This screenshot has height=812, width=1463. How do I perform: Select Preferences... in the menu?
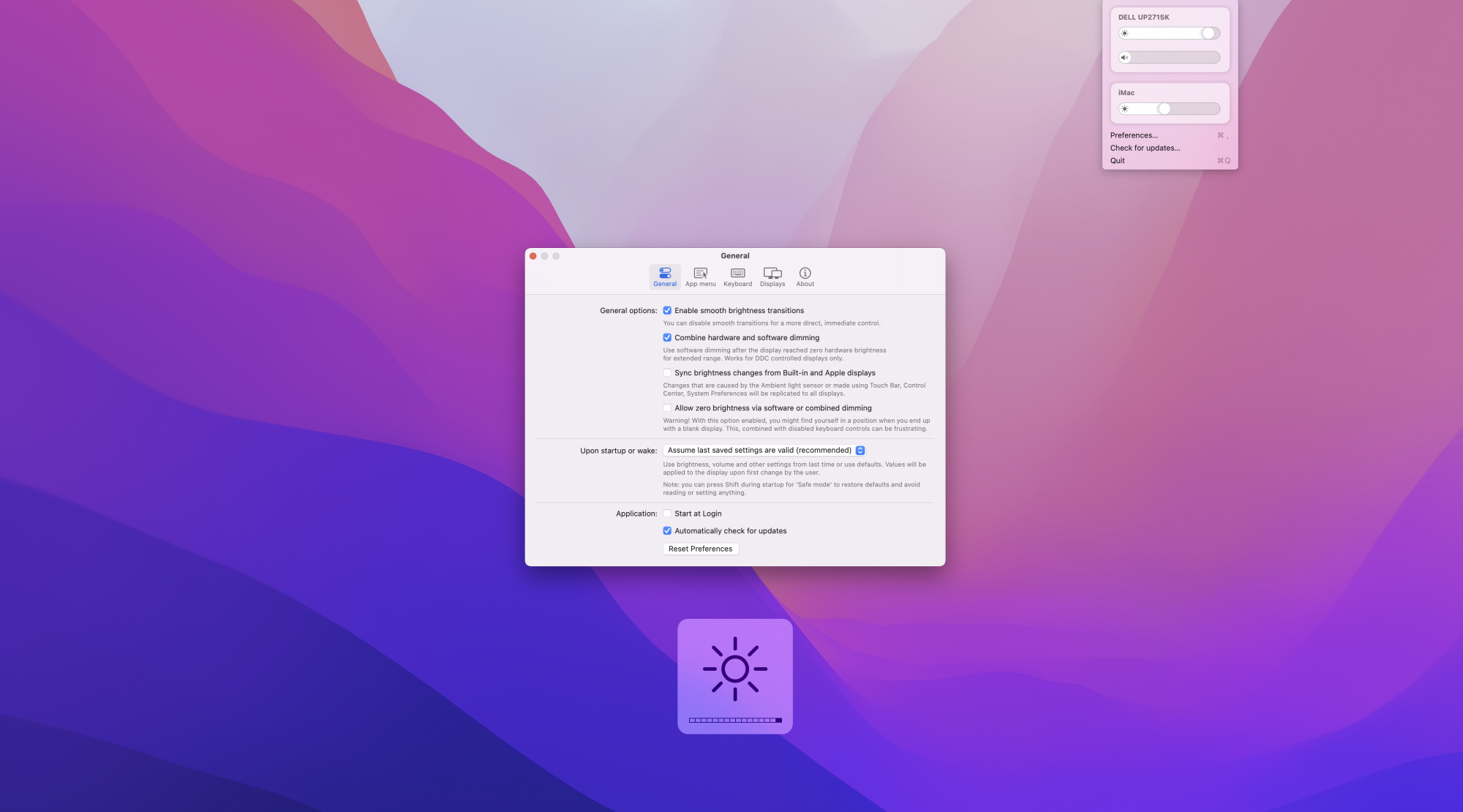(x=1134, y=135)
